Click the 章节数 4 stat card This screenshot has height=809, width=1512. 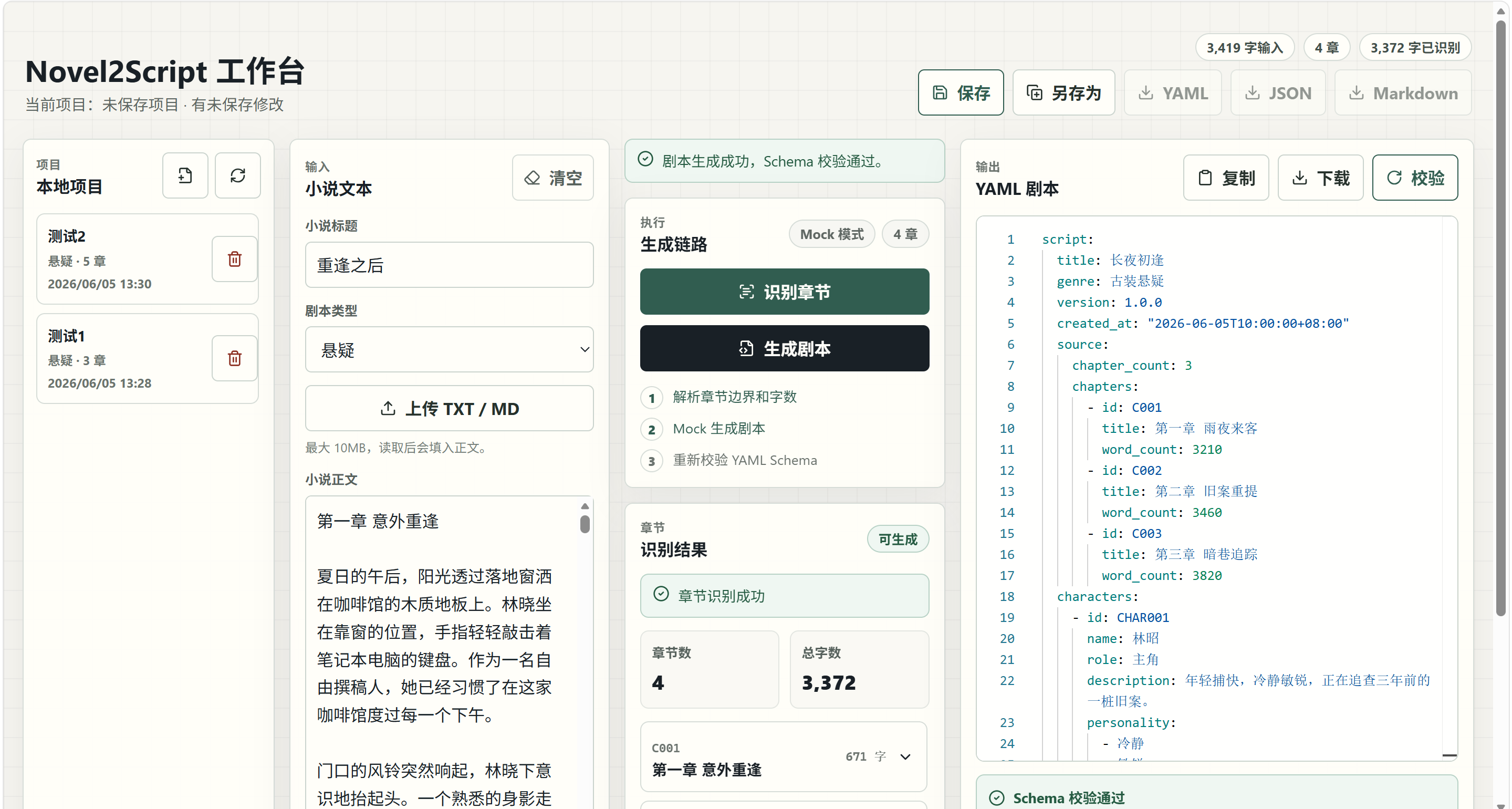[x=710, y=669]
